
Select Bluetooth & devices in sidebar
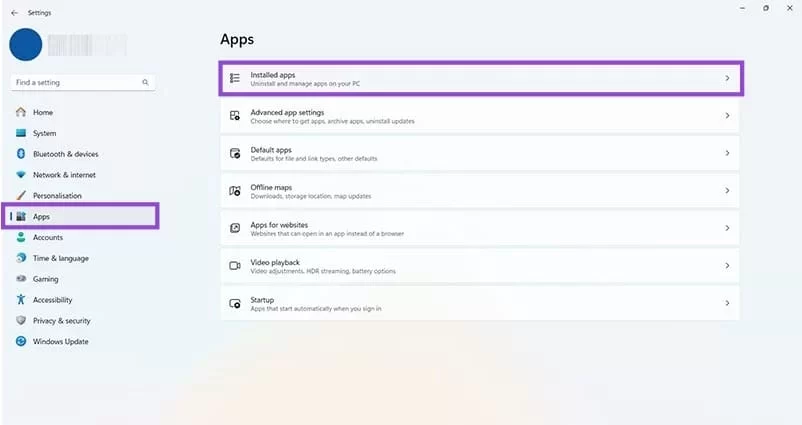(x=65, y=154)
